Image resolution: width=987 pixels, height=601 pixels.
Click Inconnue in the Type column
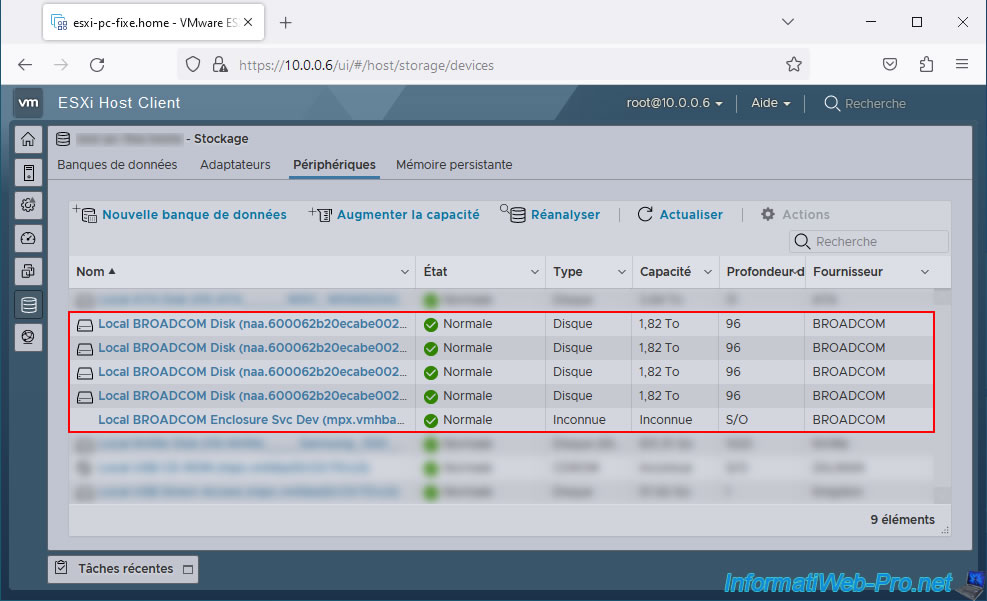point(579,420)
